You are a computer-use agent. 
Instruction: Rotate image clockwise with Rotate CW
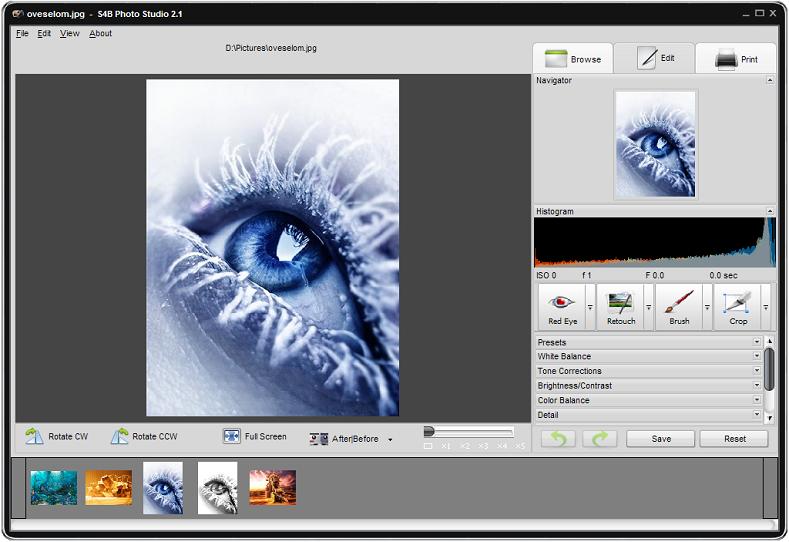57,437
